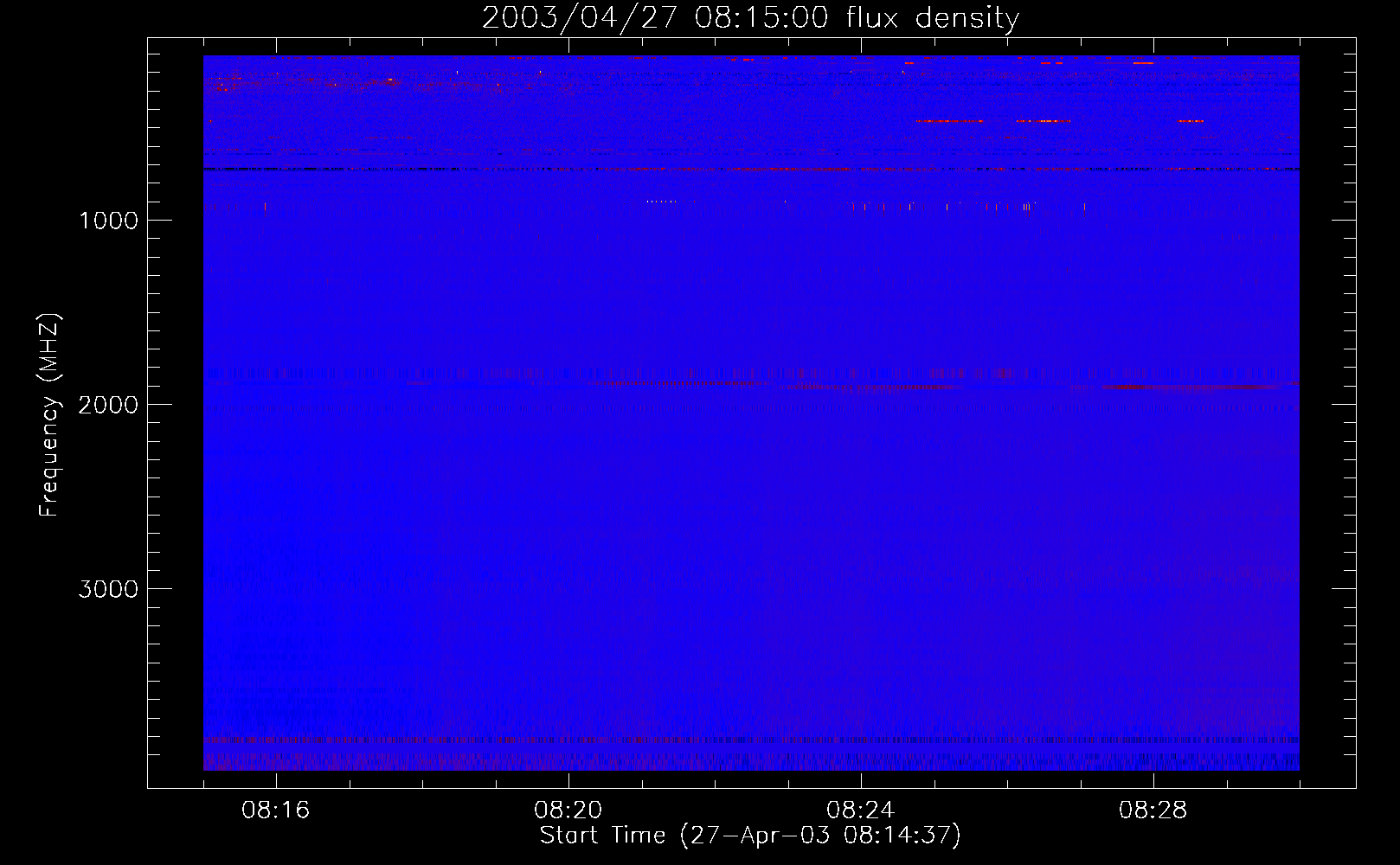Click the 08:28 time tick label

[1153, 811]
